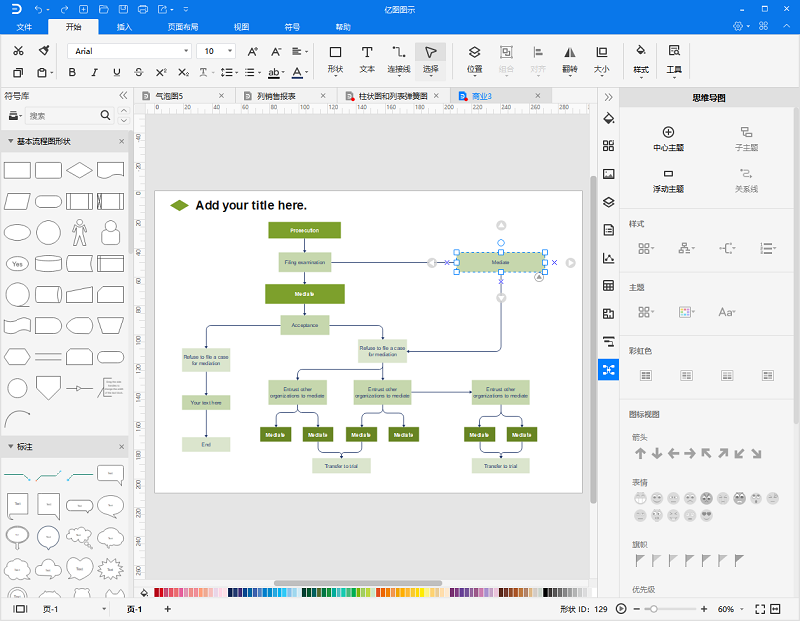Image resolution: width=800 pixels, height=621 pixels.
Task: Close the 基本流程图形状 shape section
Action: (x=121, y=141)
